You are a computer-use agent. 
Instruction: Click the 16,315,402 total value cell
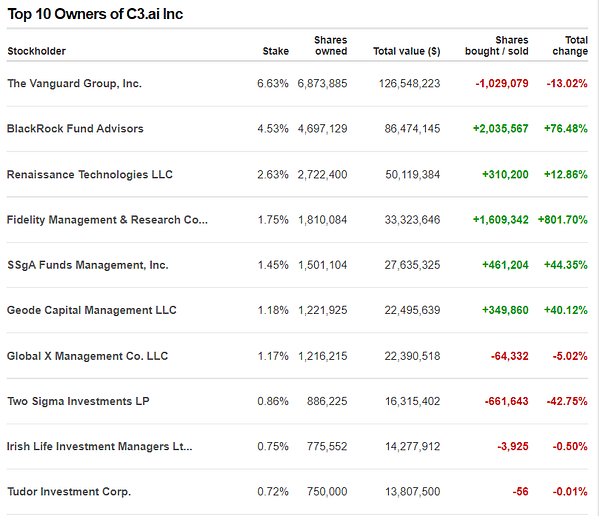point(413,401)
